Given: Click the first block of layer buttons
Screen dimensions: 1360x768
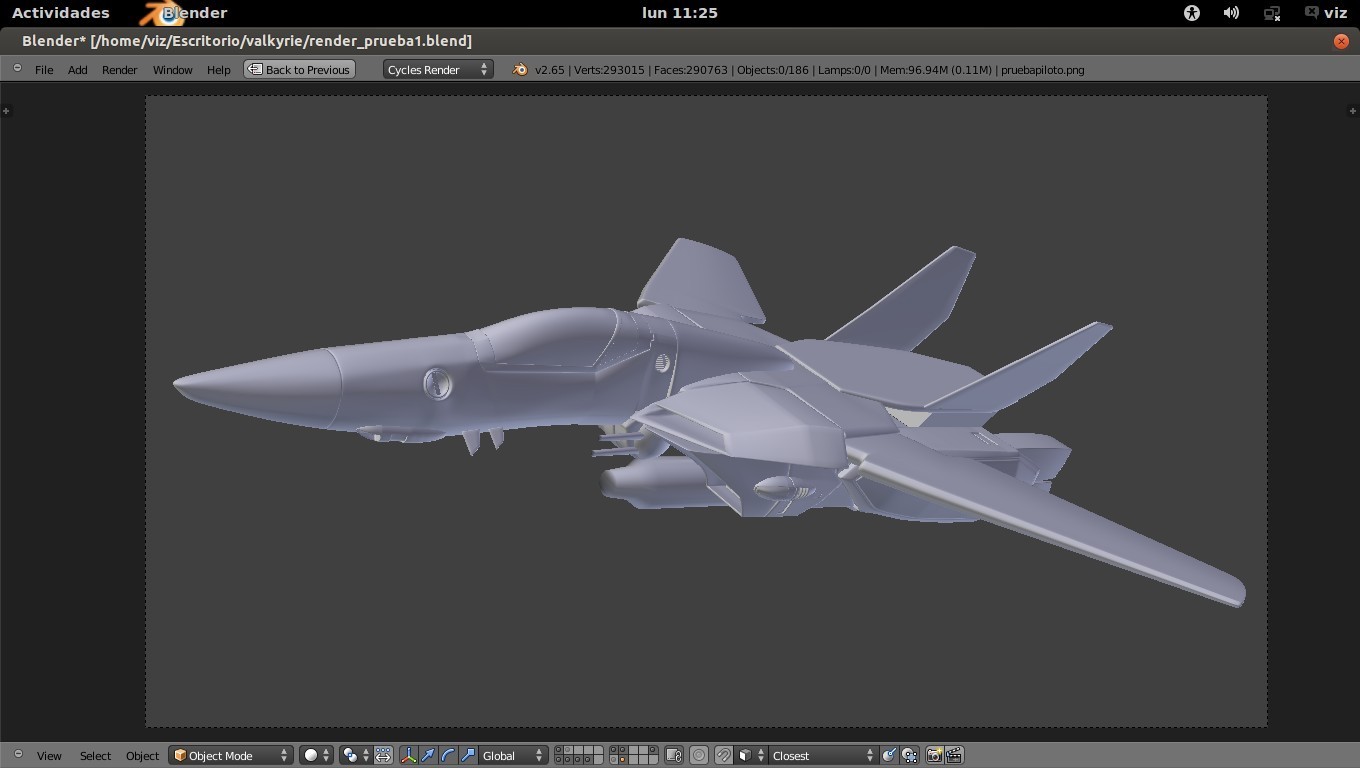Looking at the screenshot, I should (579, 756).
